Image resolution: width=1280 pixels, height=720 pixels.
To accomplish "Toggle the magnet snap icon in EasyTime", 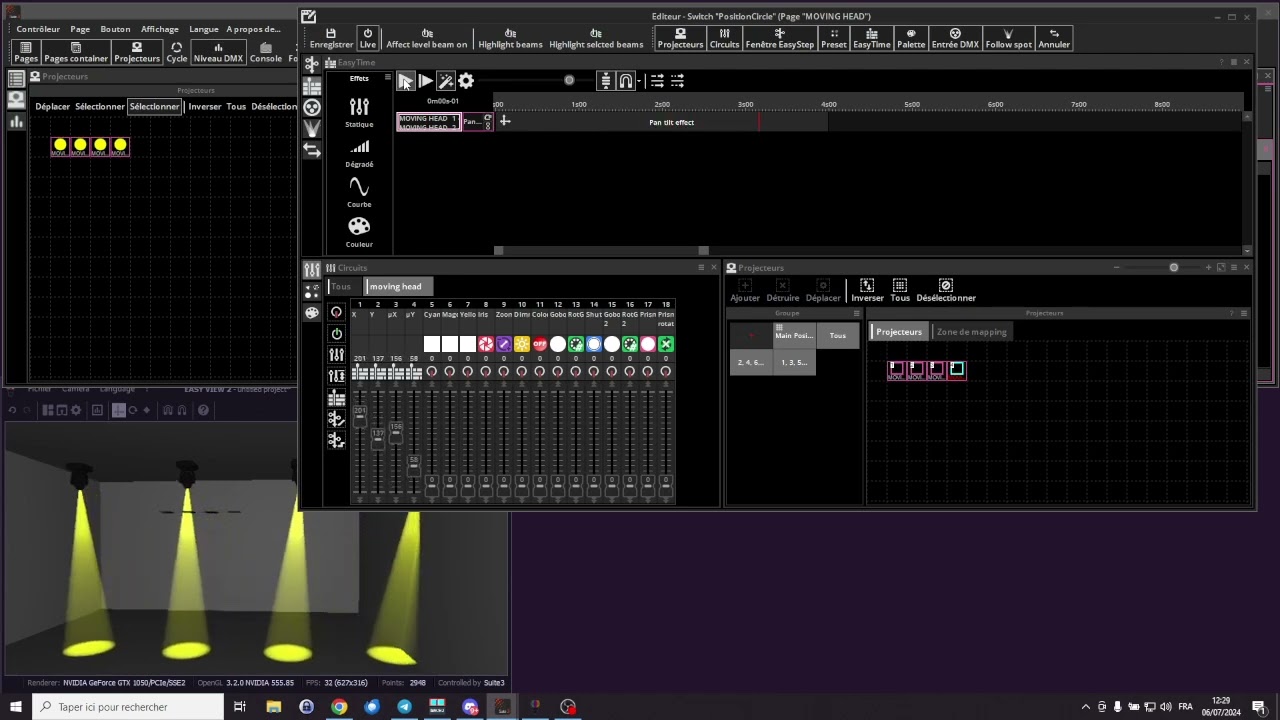I will point(625,81).
